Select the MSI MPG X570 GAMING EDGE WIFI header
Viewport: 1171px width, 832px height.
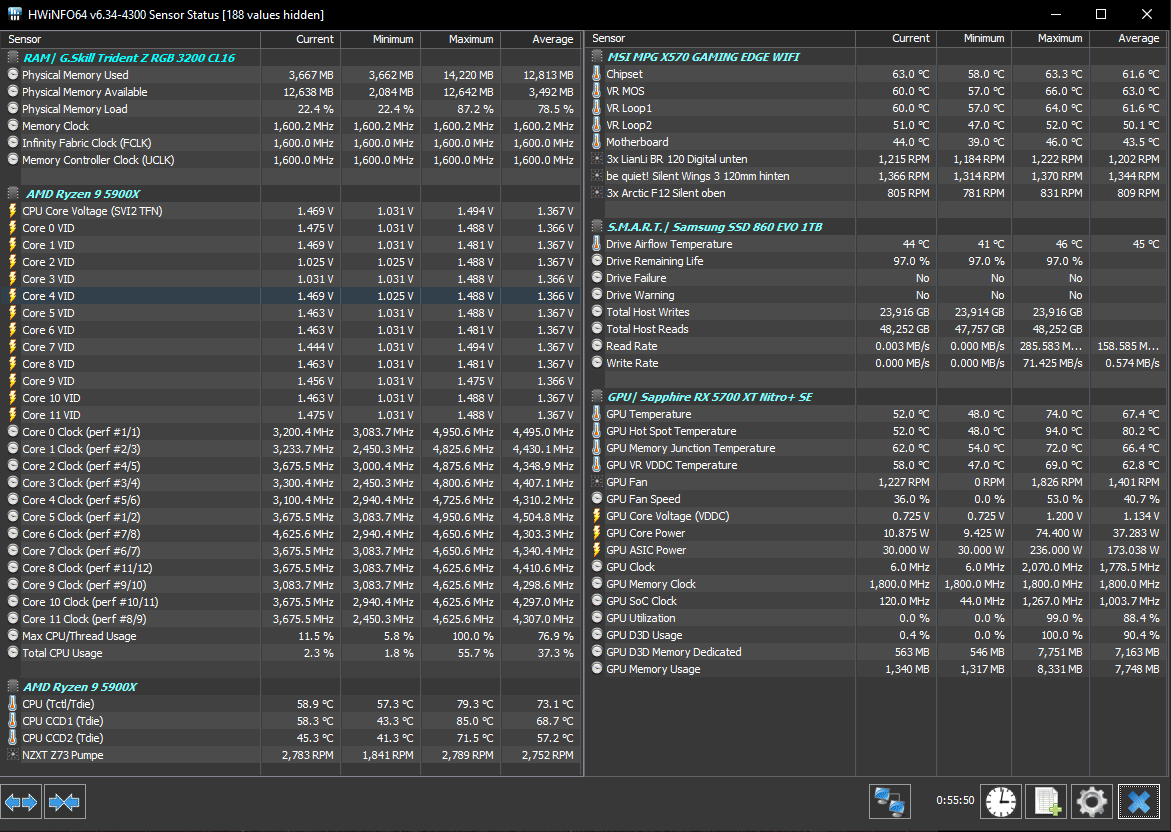pyautogui.click(x=876, y=57)
